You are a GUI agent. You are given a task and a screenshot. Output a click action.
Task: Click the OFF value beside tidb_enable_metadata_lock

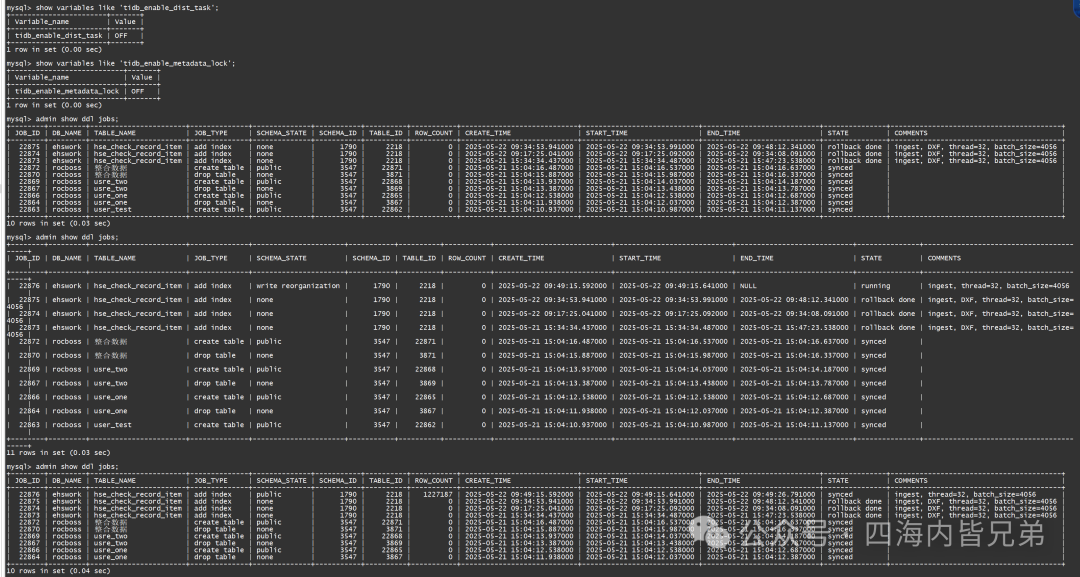[x=138, y=91]
